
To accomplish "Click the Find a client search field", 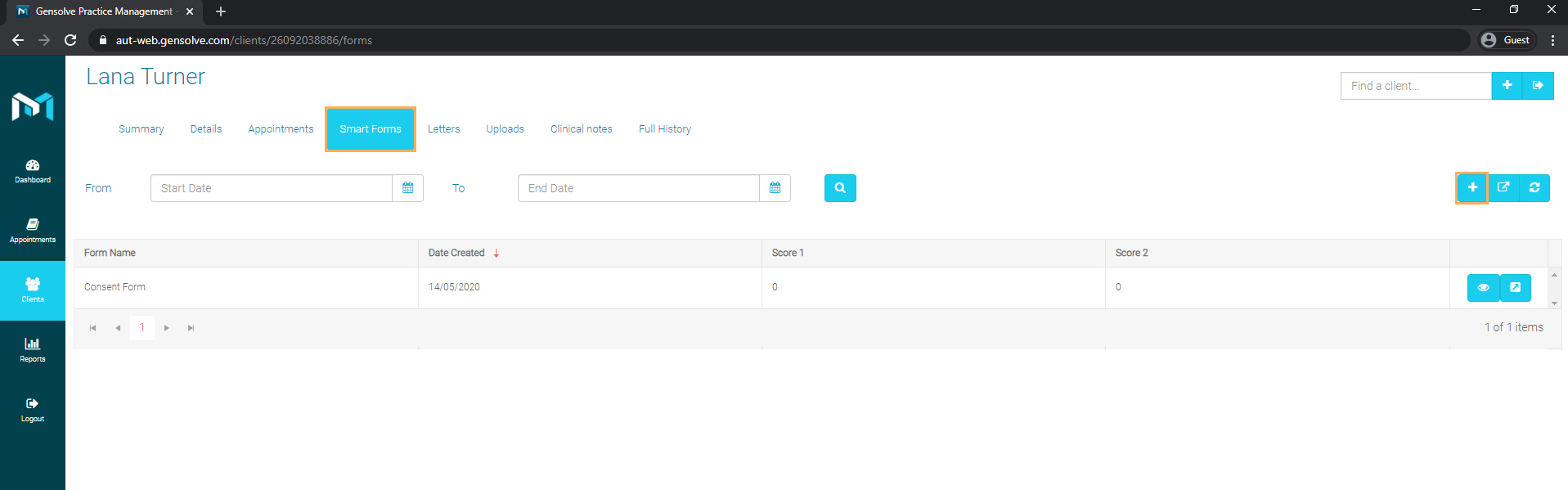I will pyautogui.click(x=1415, y=86).
